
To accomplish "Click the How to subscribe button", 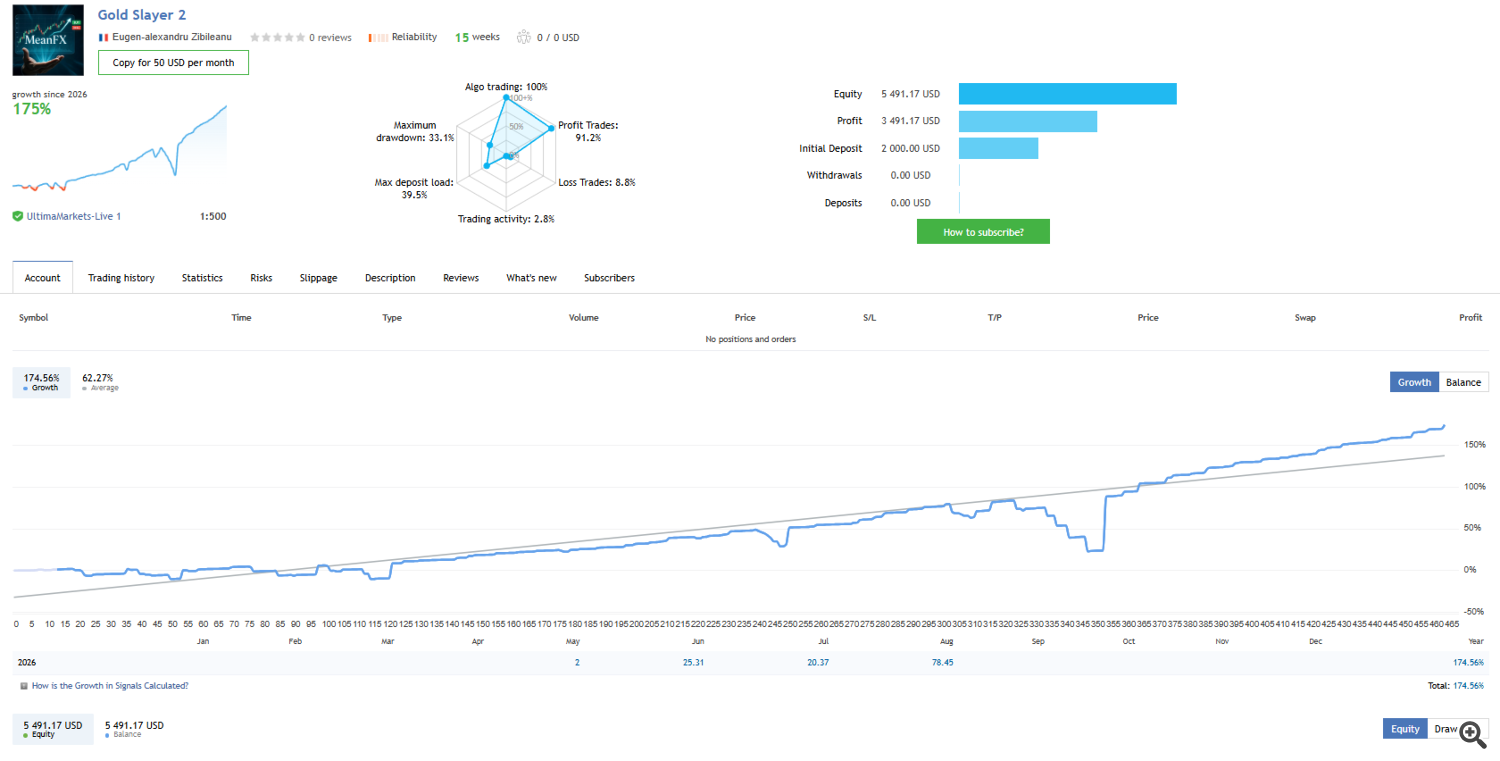I will 983,232.
